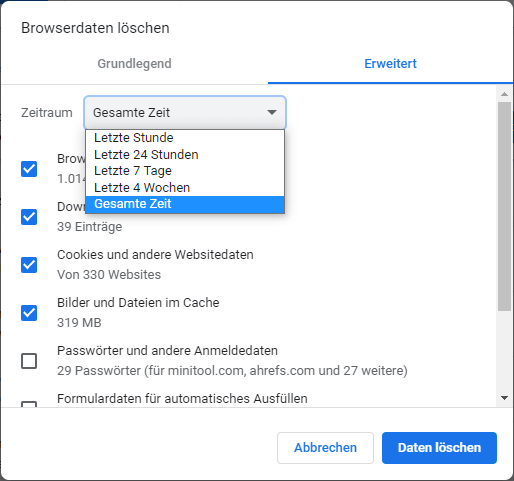Enable 'Passwörter und andere Anmeldedaten' checkbox
The width and height of the screenshot is (514, 481).
pyautogui.click(x=29, y=361)
